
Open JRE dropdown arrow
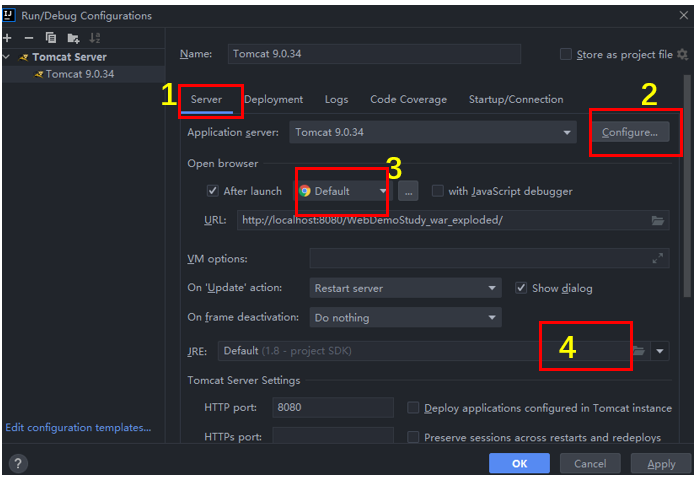coord(660,351)
